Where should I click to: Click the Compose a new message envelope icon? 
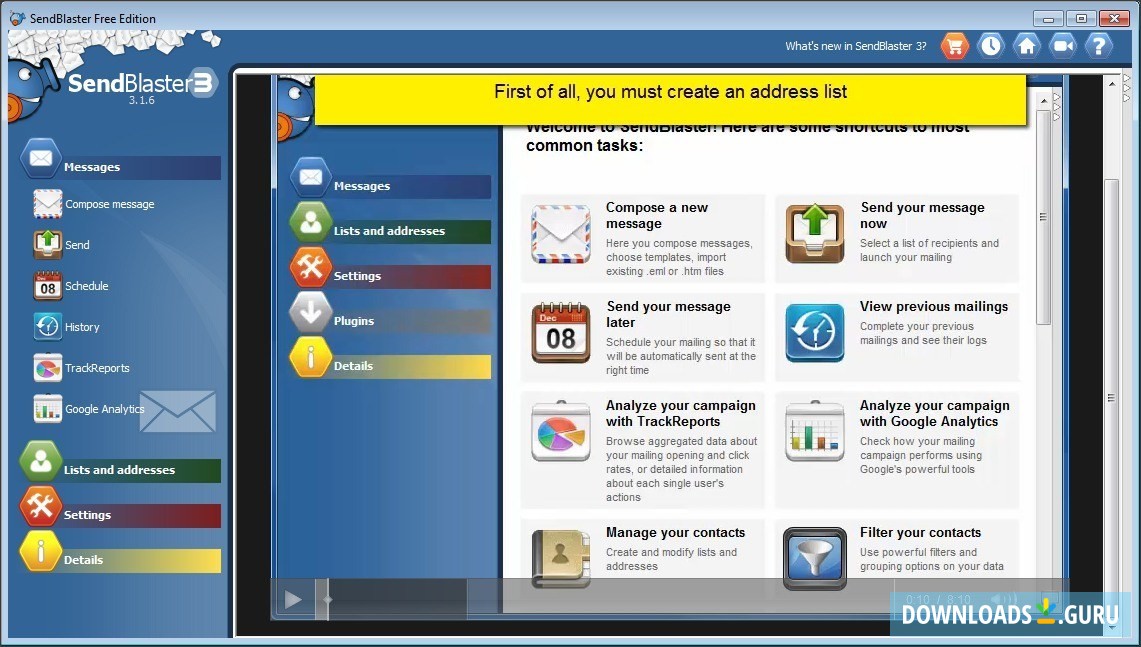[x=560, y=234]
